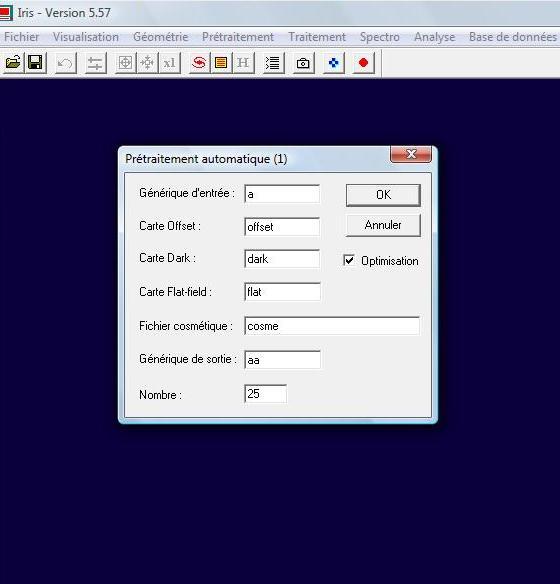The height and width of the screenshot is (584, 560).
Task: Open the Spectro menu
Action: [x=380, y=37]
